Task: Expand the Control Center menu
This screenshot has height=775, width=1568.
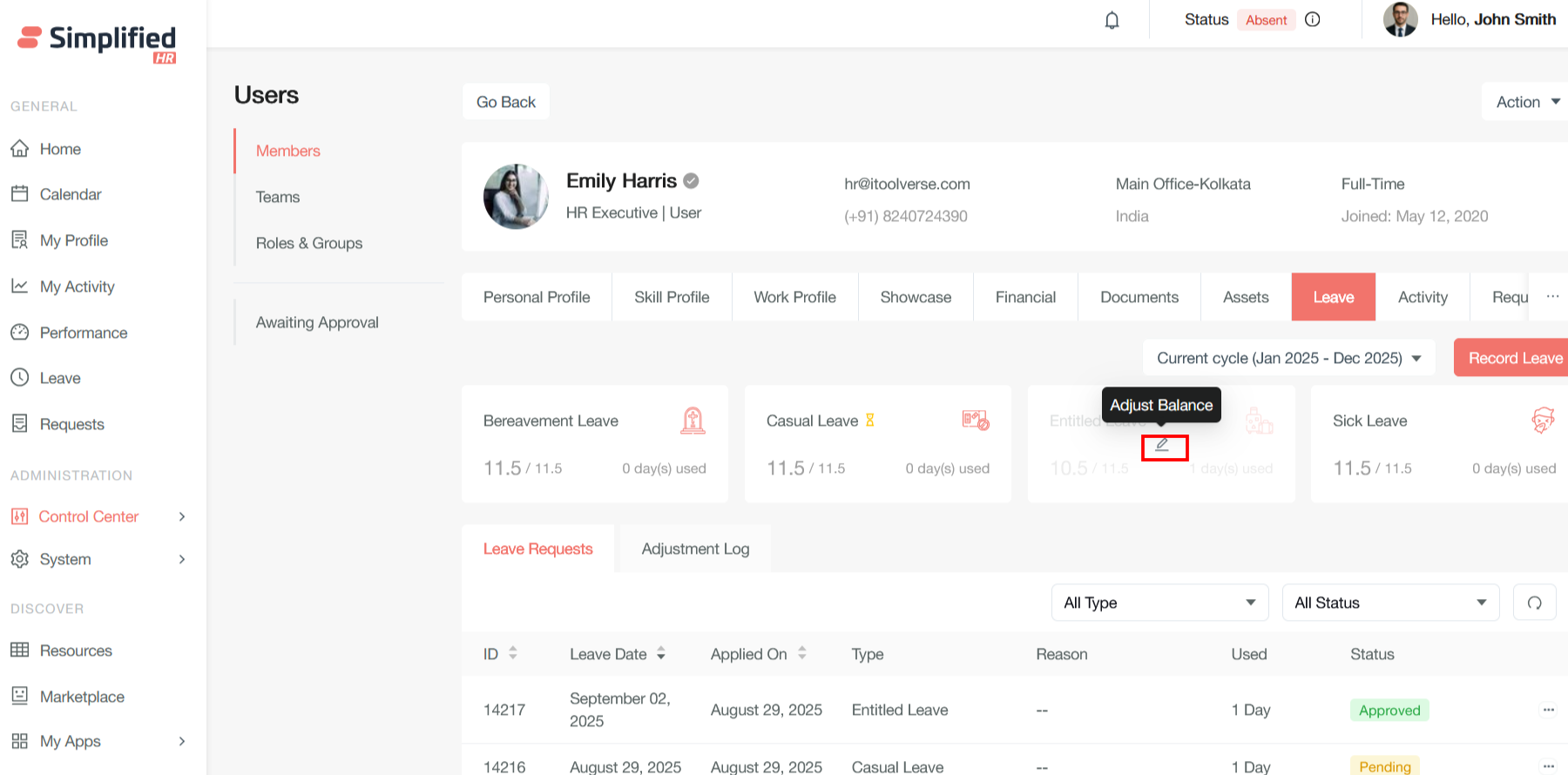Action: [x=98, y=516]
